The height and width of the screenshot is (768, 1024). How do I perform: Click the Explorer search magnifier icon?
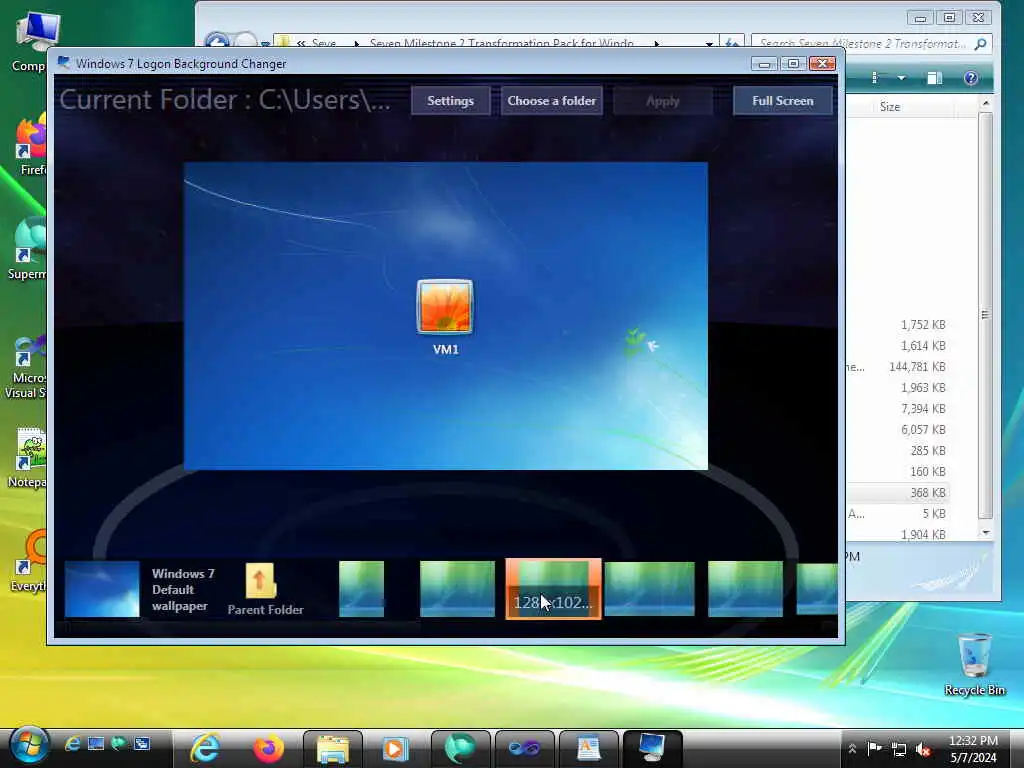[x=980, y=44]
